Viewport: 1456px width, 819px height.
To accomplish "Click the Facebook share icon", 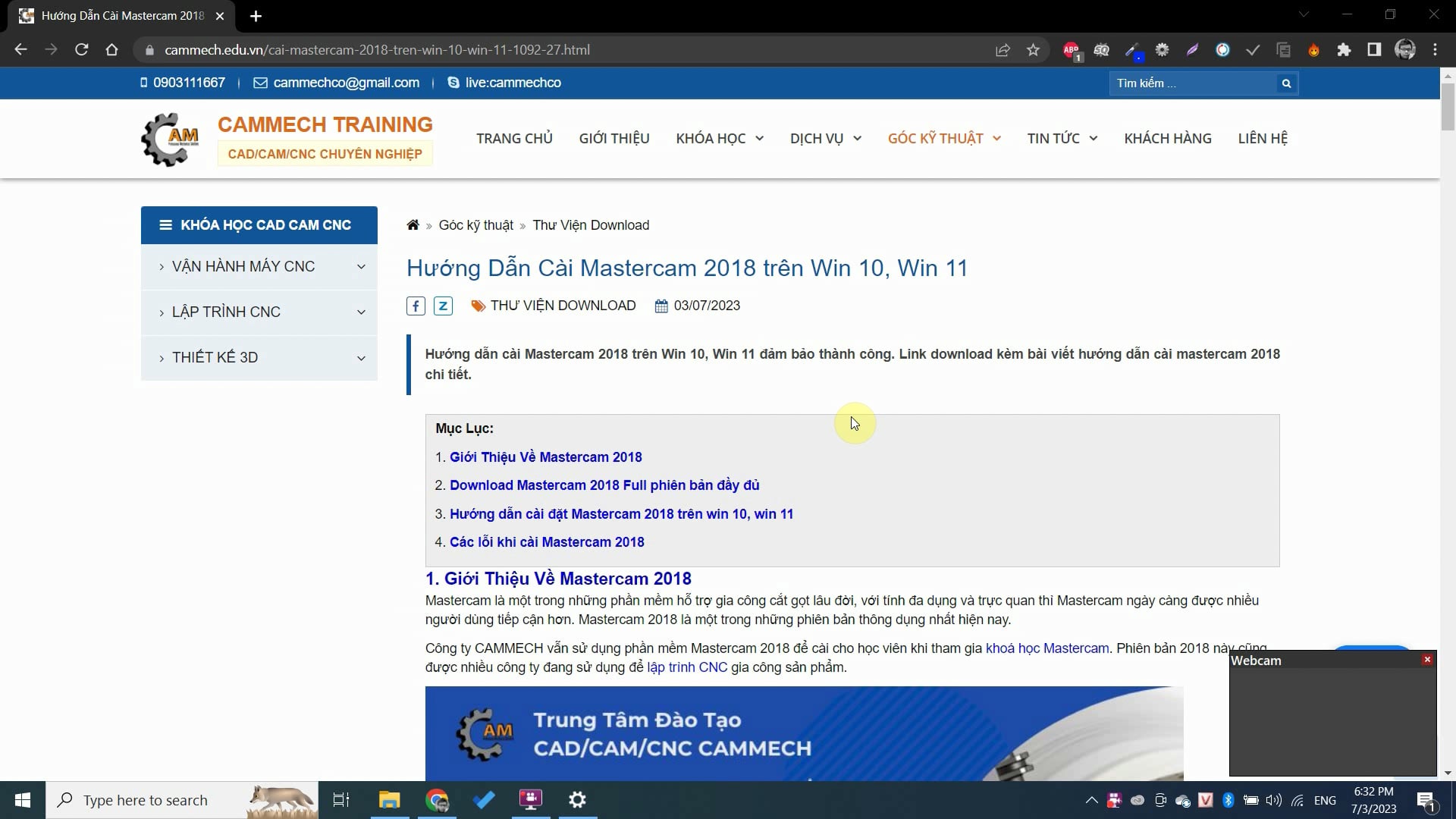I will [416, 306].
